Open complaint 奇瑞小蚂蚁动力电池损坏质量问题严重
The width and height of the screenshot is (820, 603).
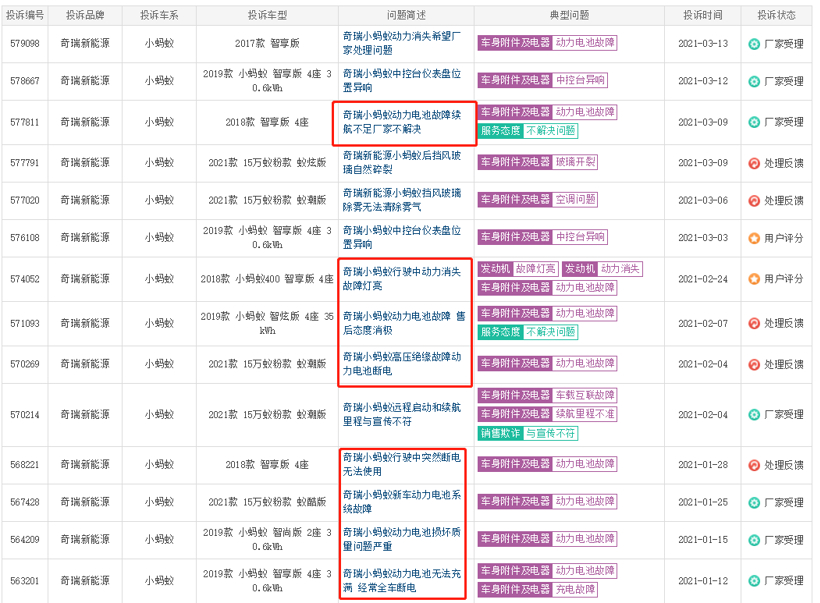402,539
